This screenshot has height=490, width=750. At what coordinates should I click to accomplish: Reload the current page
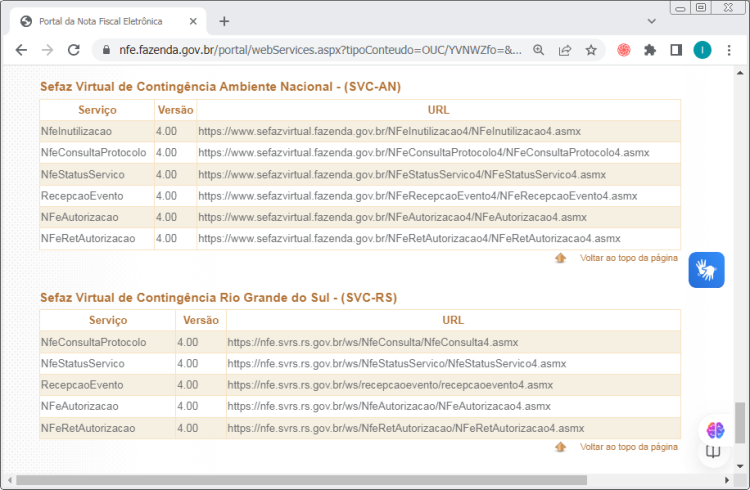(x=74, y=50)
